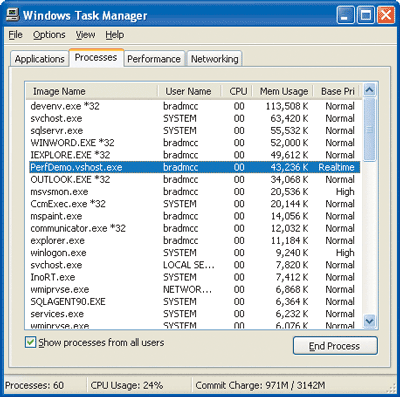Viewport: 400px width, 397px height.
Task: Click the scrollbar up arrow
Action: [x=369, y=90]
